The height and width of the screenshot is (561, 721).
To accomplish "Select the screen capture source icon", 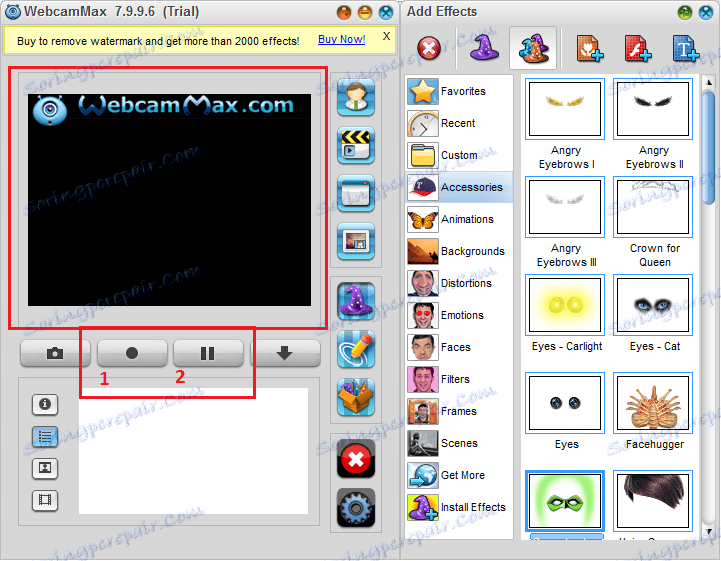I will click(x=356, y=193).
